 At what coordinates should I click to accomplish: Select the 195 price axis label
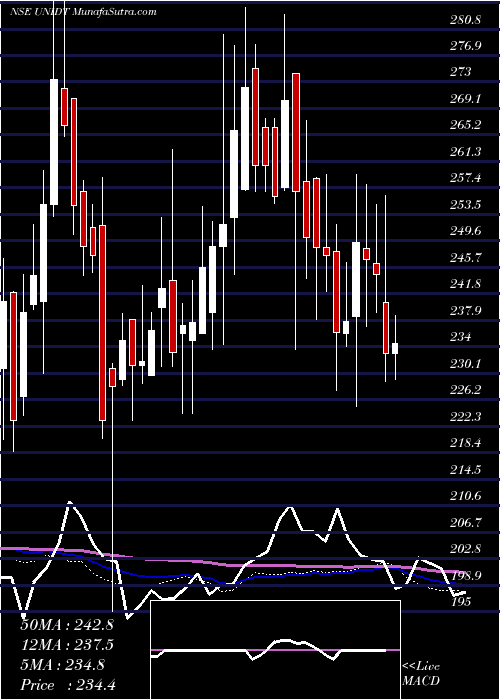460,602
